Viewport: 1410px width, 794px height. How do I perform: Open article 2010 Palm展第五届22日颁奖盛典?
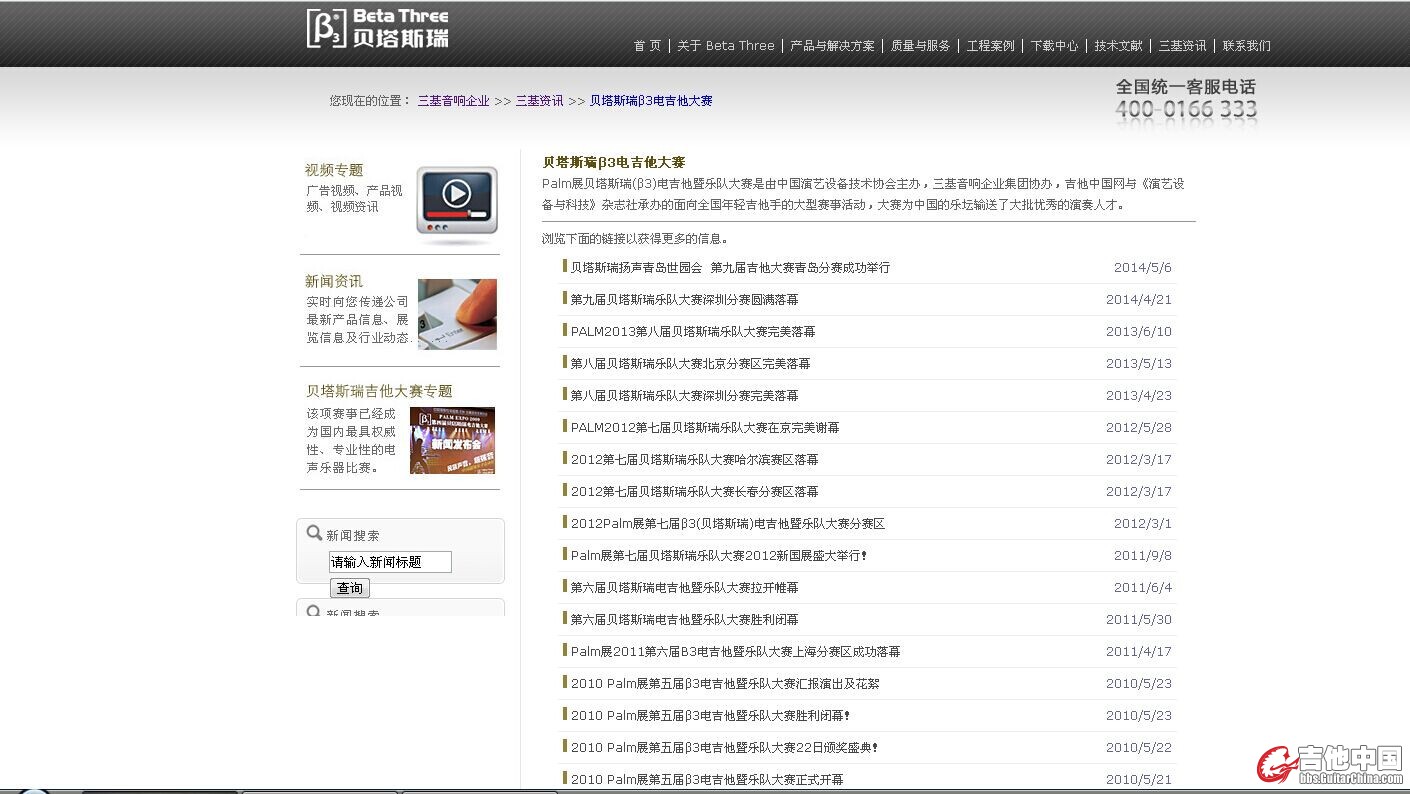click(x=725, y=748)
